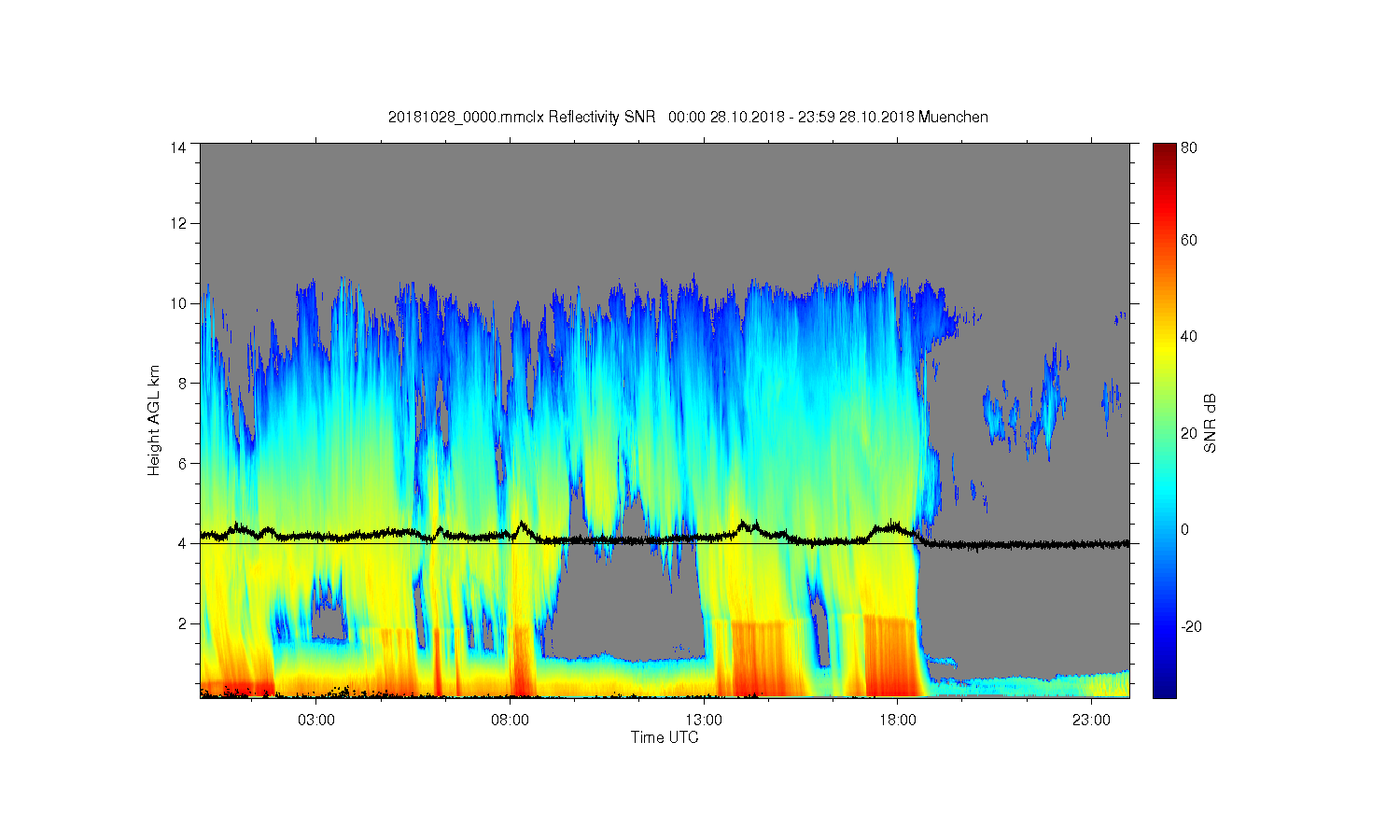Click the 6 height tick label
Viewport: 1400px width, 840px height.
pos(182,463)
